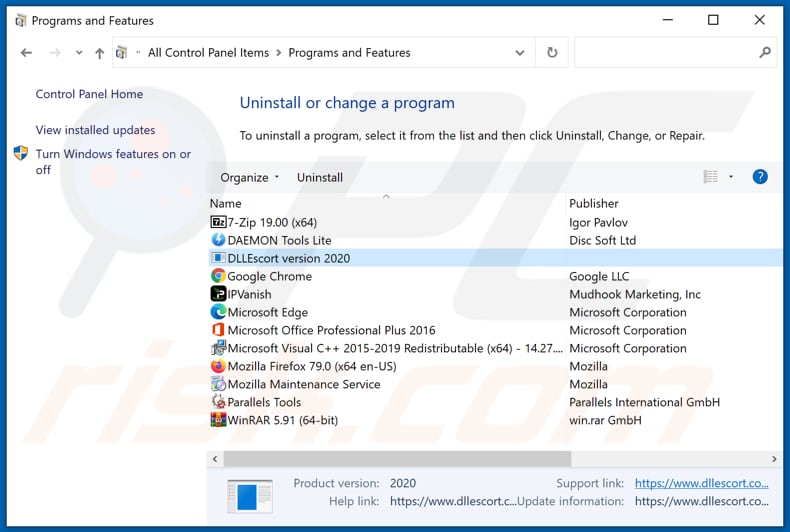The width and height of the screenshot is (790, 532).
Task: Open the view options dropdown arrow
Action: (731, 177)
